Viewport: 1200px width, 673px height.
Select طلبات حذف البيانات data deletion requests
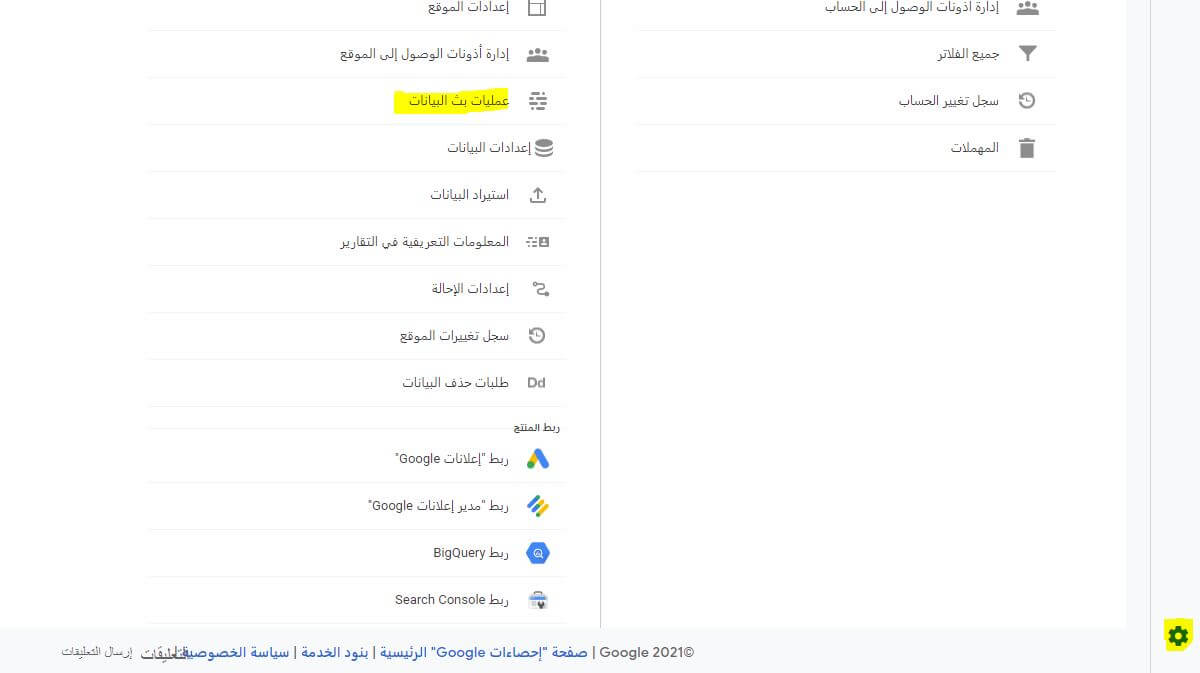(455, 383)
